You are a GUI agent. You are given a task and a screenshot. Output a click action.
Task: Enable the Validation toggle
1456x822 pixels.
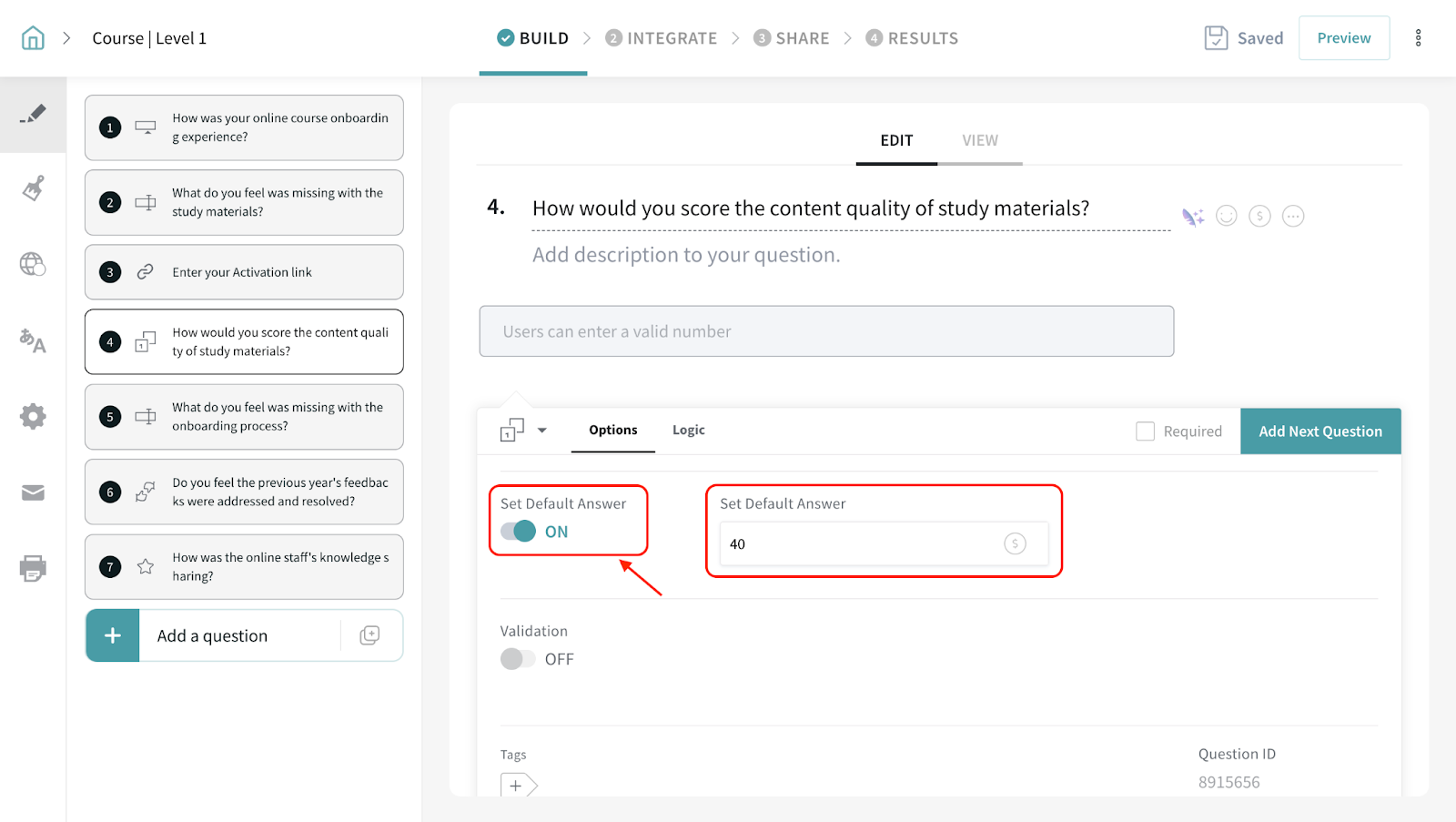tap(519, 659)
